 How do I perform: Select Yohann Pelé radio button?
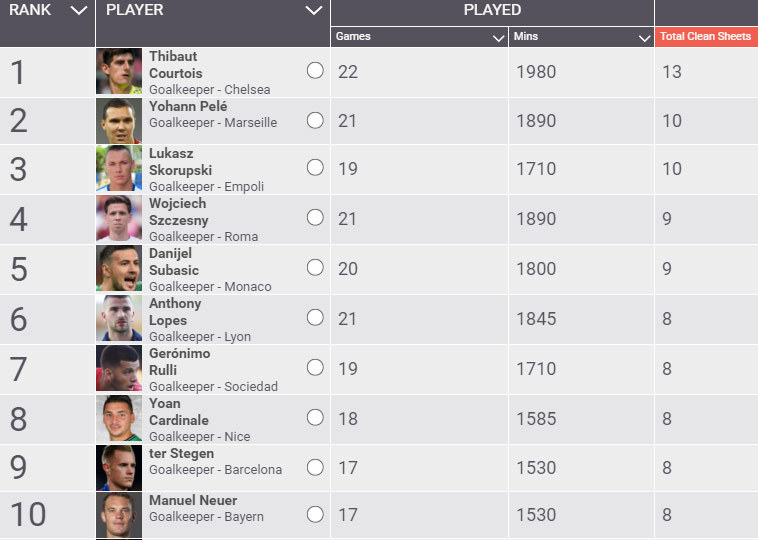[x=315, y=120]
